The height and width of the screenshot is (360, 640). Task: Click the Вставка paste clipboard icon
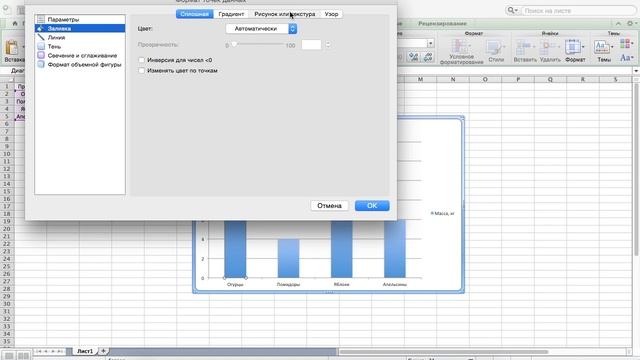[12, 47]
